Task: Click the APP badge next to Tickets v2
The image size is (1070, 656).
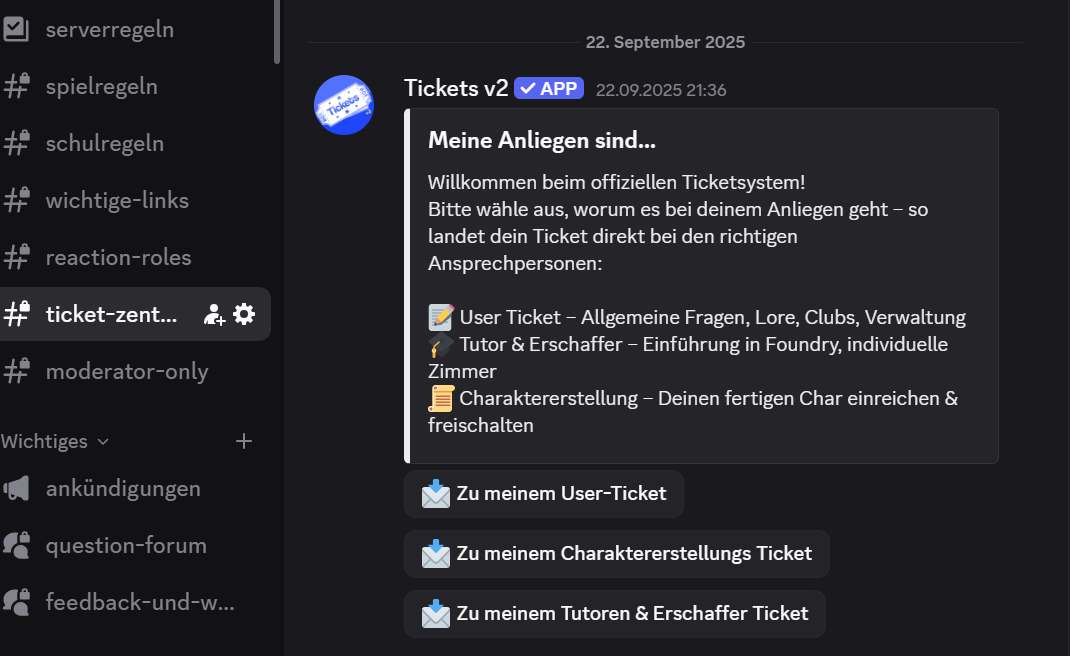Action: pos(549,88)
